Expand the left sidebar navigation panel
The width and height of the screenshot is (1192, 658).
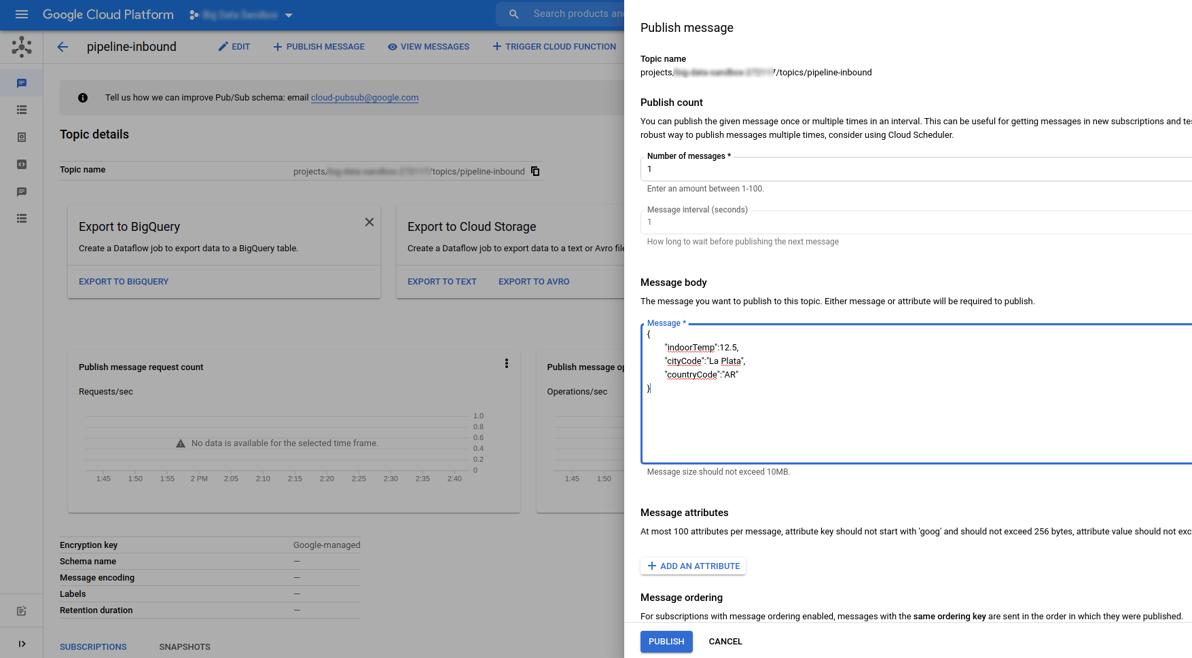21,644
